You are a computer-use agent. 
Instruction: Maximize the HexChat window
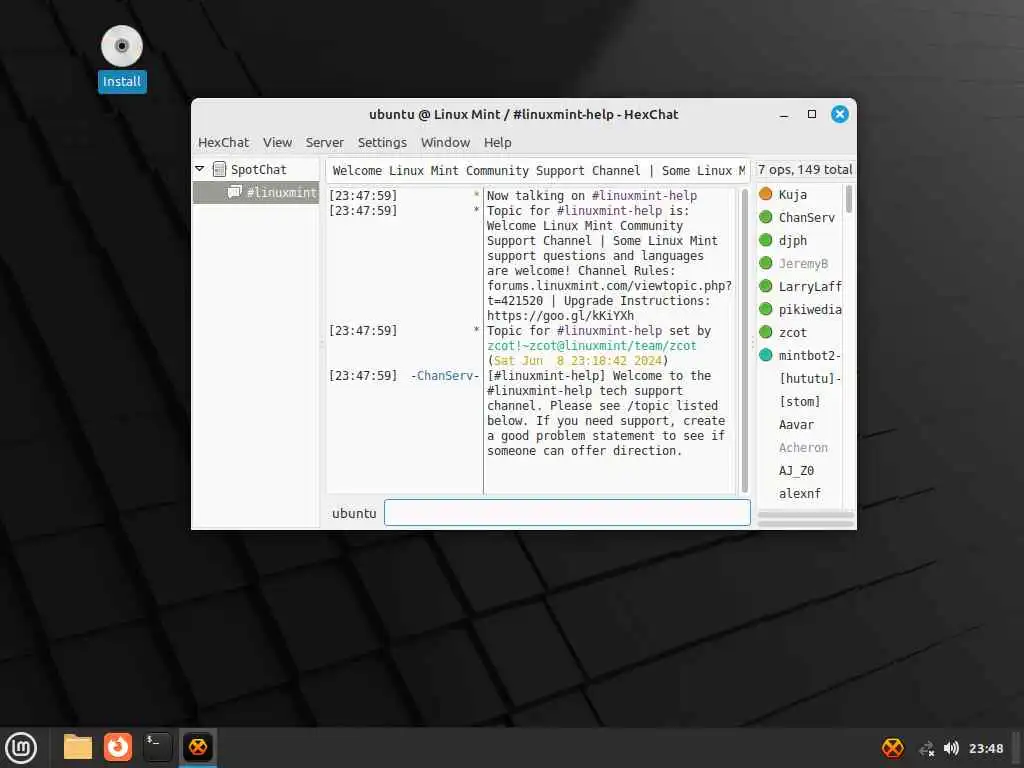pyautogui.click(x=812, y=114)
